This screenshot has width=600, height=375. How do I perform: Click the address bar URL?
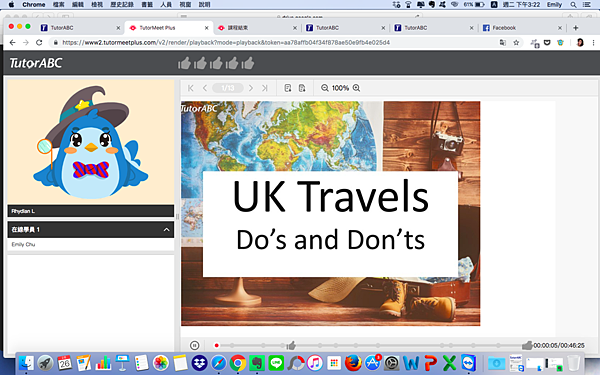pyautogui.click(x=226, y=42)
